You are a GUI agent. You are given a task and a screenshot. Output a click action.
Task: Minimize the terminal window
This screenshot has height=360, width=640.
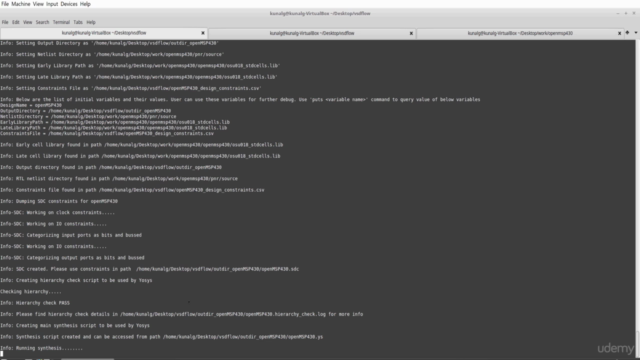(618, 13)
